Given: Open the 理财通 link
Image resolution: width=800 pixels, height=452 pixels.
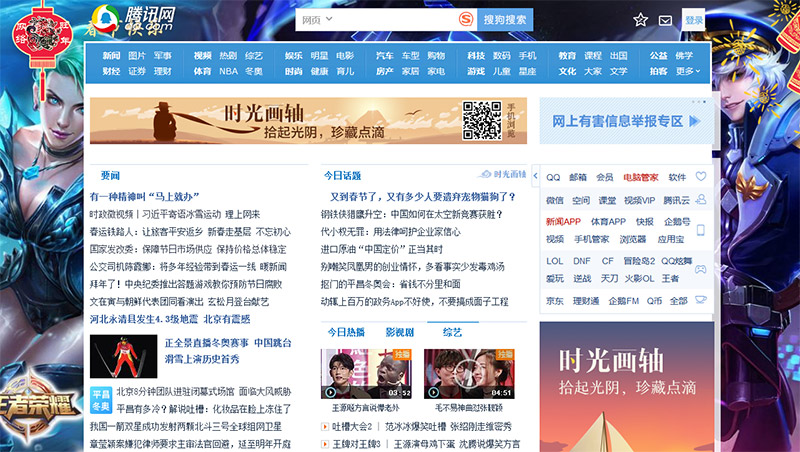Looking at the screenshot, I should [x=586, y=301].
